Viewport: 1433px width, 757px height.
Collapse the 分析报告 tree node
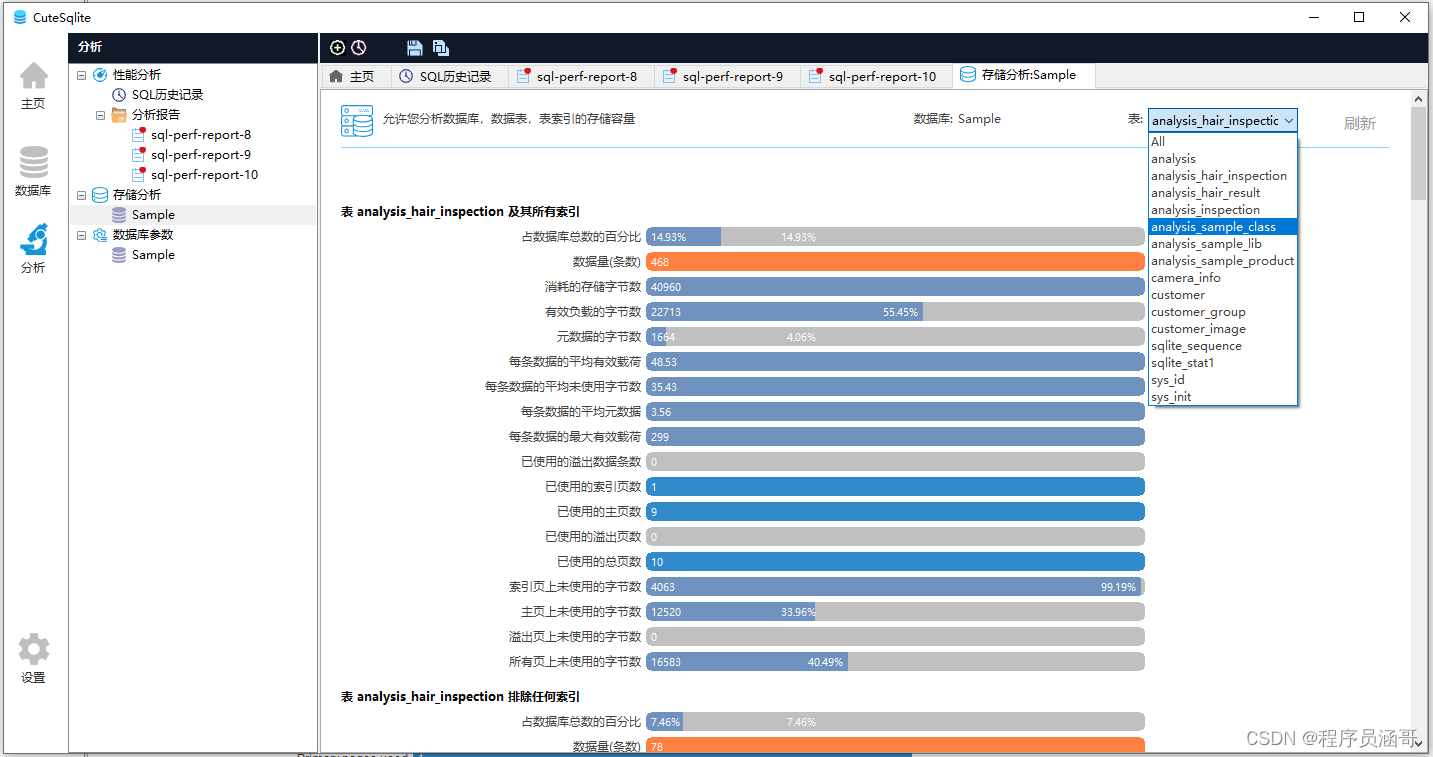coord(100,115)
